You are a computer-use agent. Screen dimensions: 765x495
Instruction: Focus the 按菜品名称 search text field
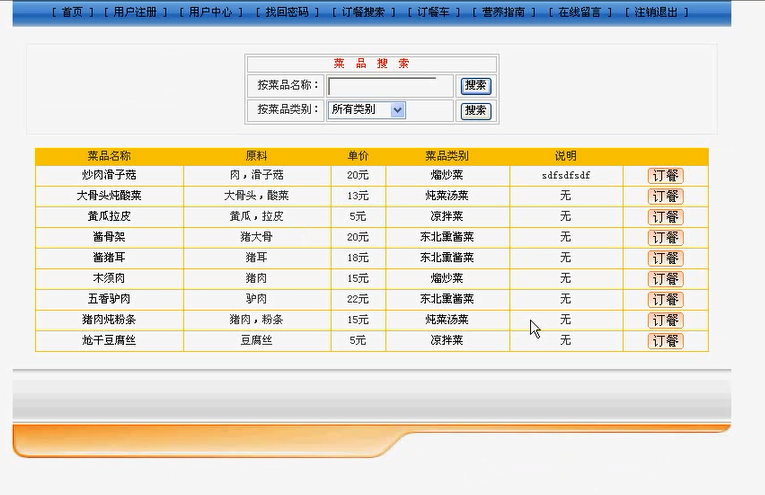tap(382, 86)
